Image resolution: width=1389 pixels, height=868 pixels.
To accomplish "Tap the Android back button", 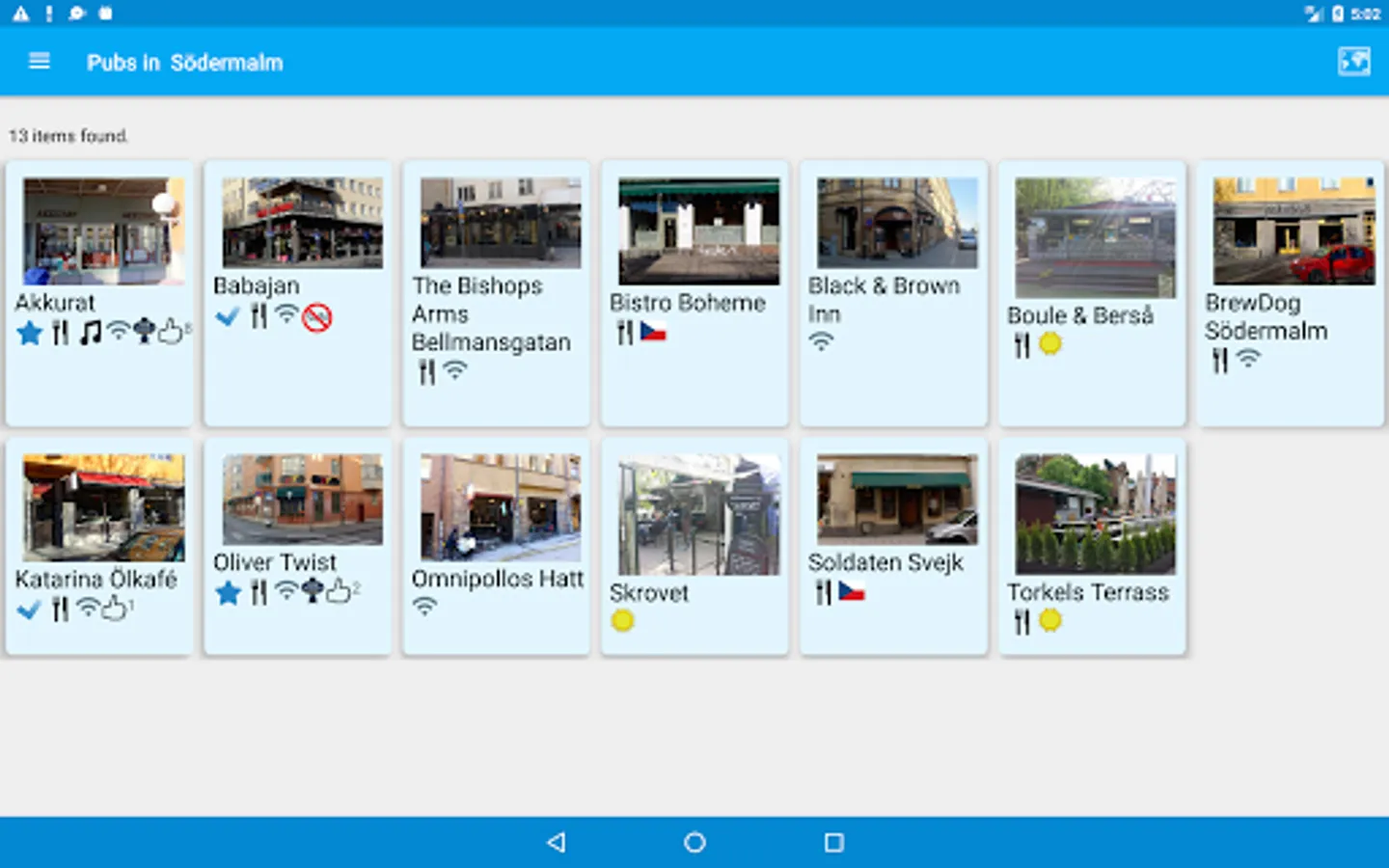I will coord(557,842).
